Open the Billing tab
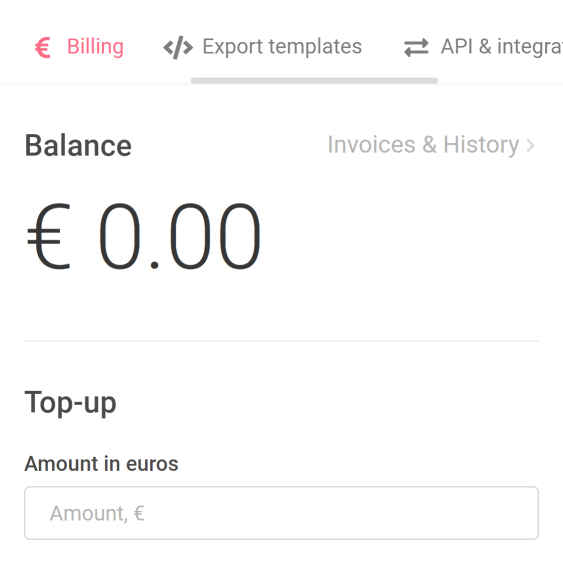Viewport: 563px width, 563px height. point(79,47)
